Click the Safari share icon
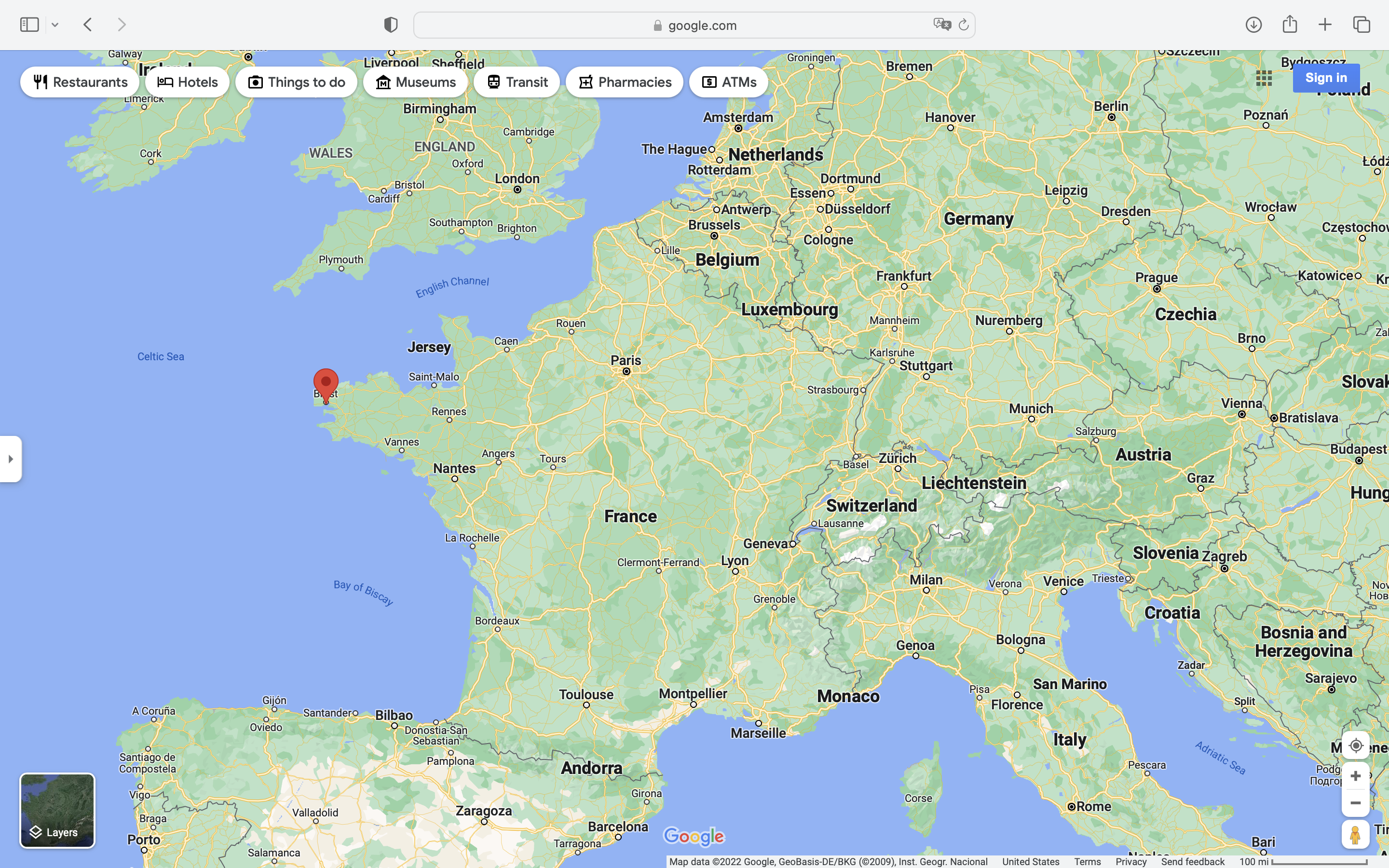The image size is (1389, 868). click(1290, 24)
